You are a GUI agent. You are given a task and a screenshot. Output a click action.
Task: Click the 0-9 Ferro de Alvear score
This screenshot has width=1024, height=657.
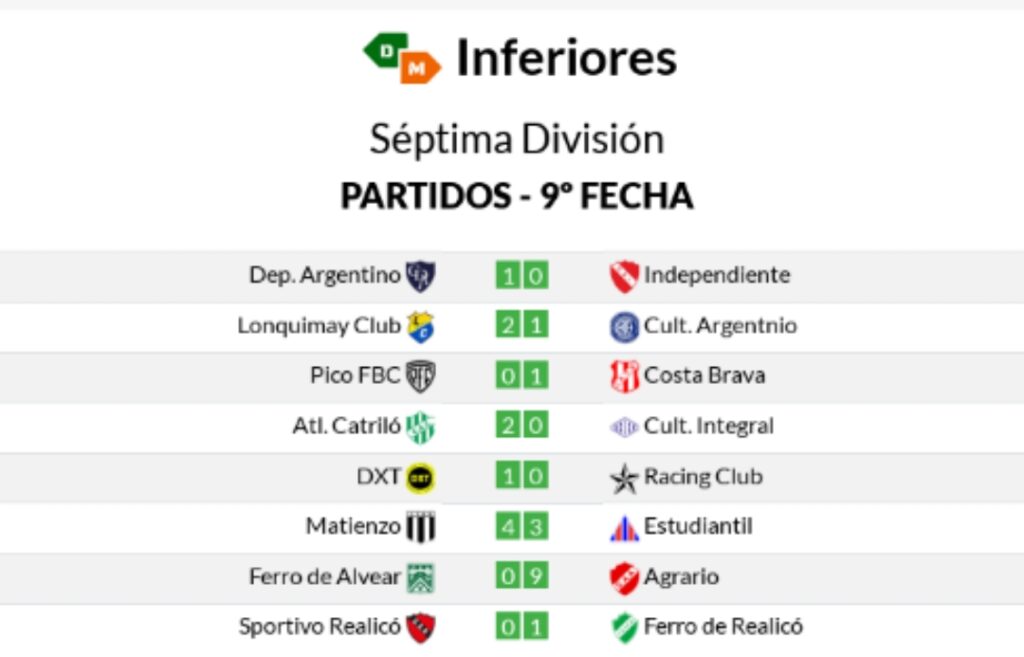[x=522, y=576]
